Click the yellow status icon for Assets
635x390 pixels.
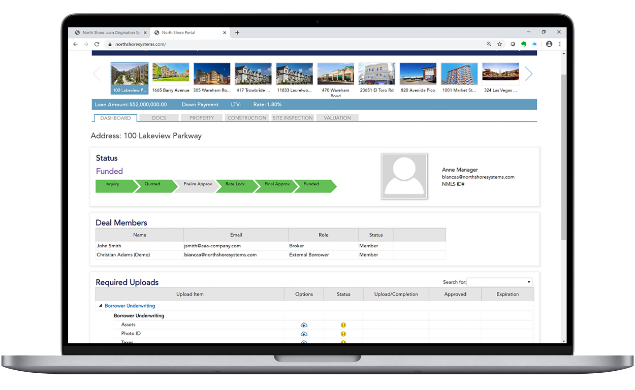(343, 325)
